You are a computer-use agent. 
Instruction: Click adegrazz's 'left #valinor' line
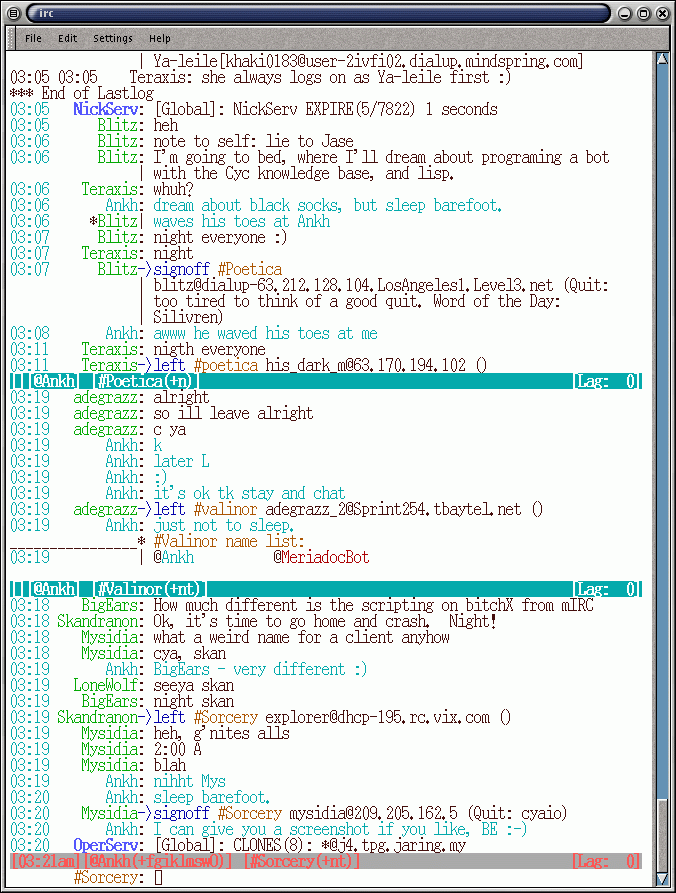click(348, 509)
